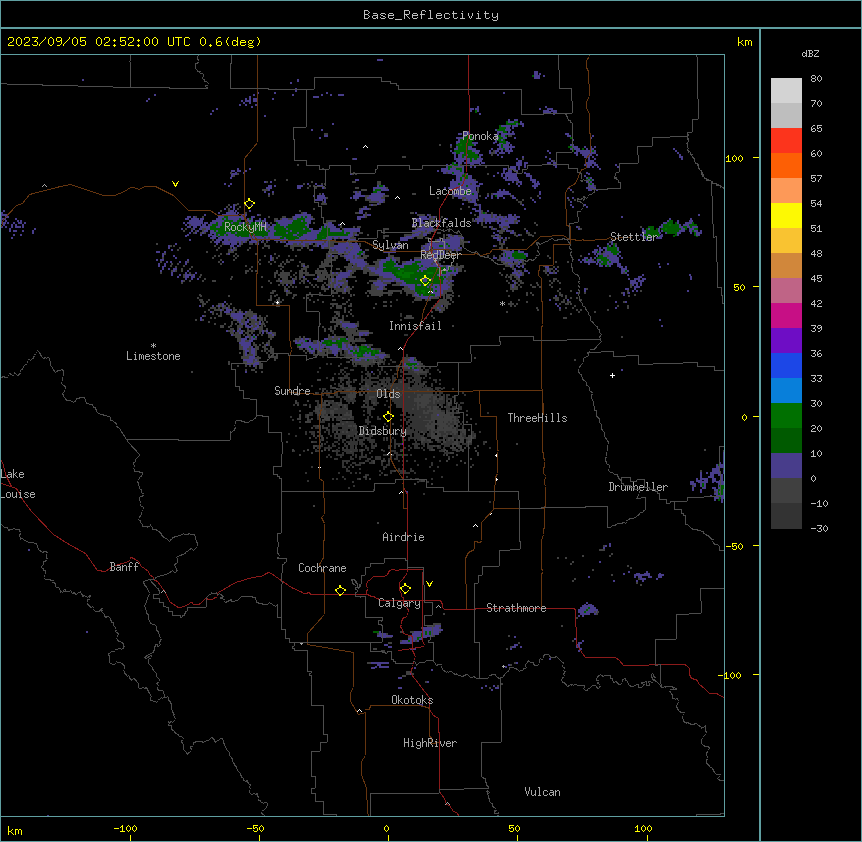862x842 pixels.
Task: Click the yellow 54 dBZ color swatch
Action: 786,215
